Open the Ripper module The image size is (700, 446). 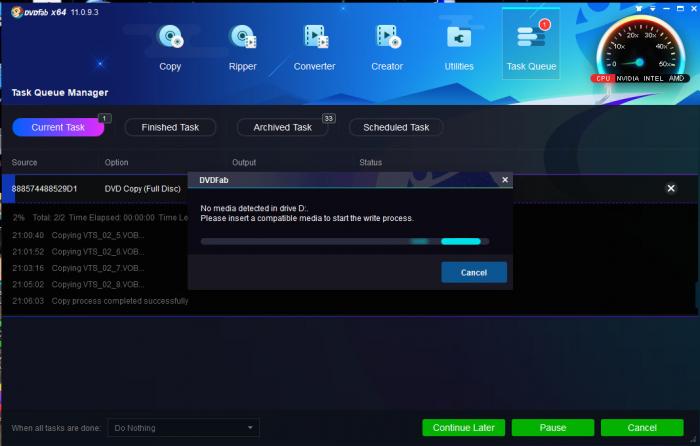tap(242, 47)
